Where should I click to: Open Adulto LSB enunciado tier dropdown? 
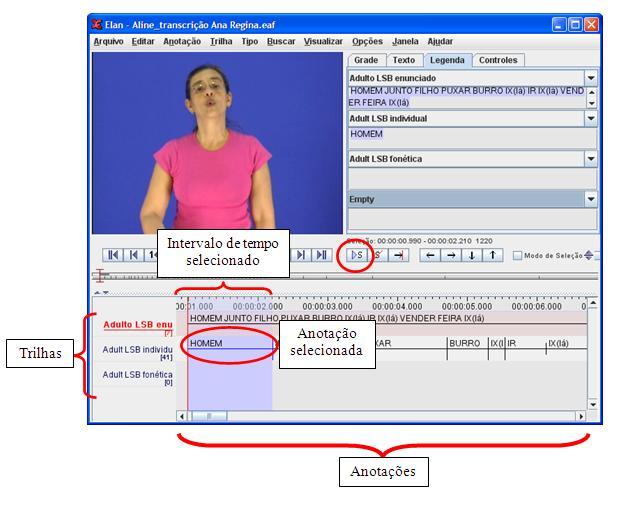pos(591,78)
